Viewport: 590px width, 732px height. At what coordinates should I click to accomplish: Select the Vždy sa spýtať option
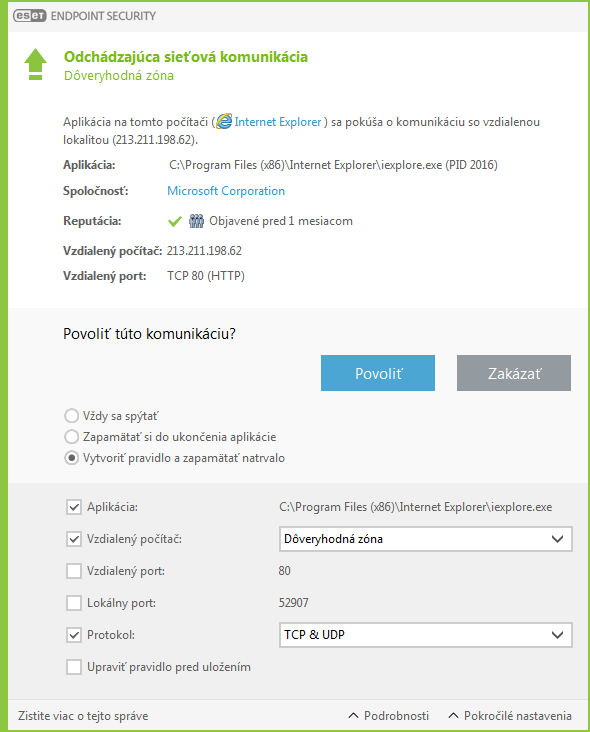(71, 415)
